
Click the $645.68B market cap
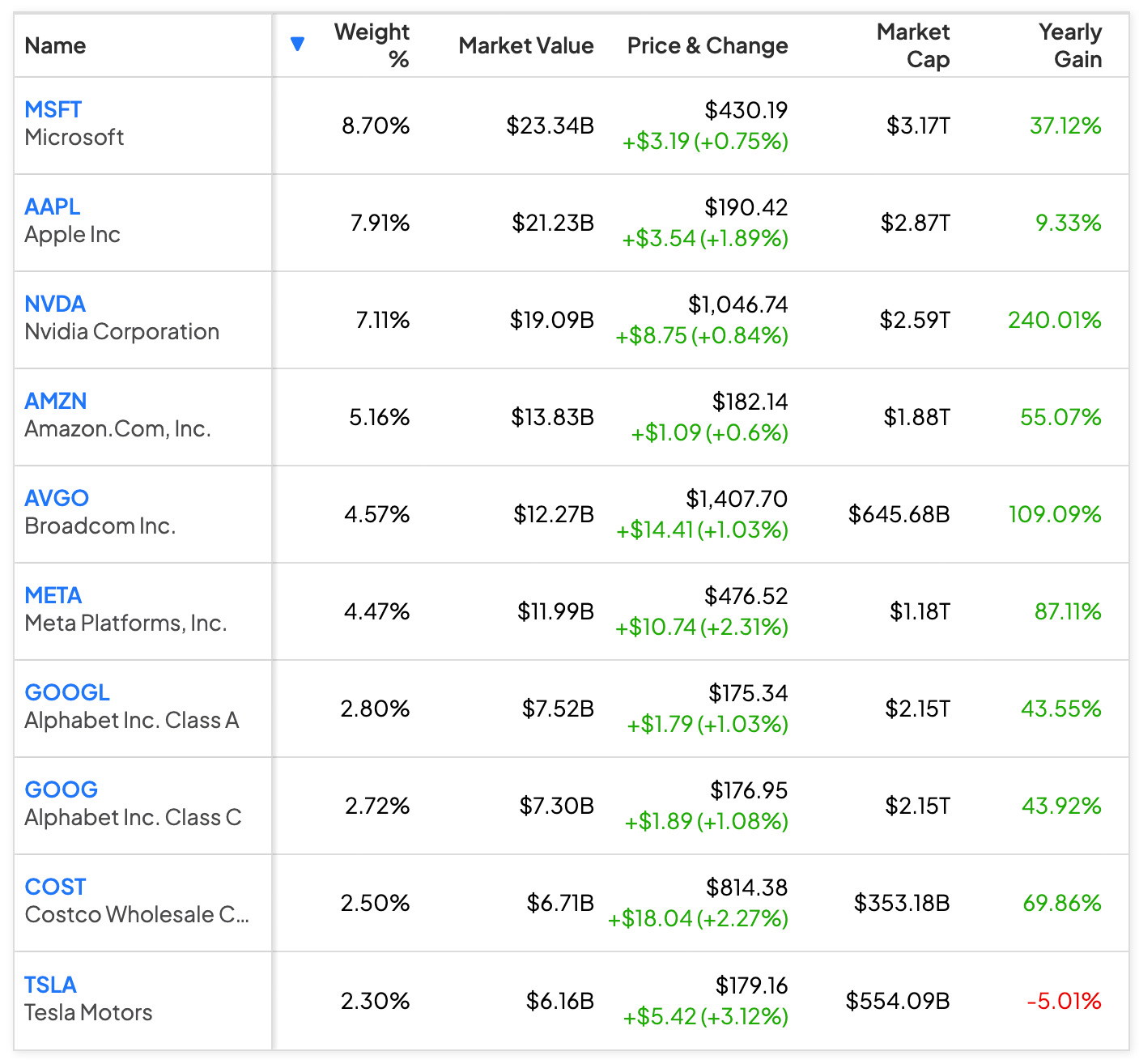coord(899,514)
